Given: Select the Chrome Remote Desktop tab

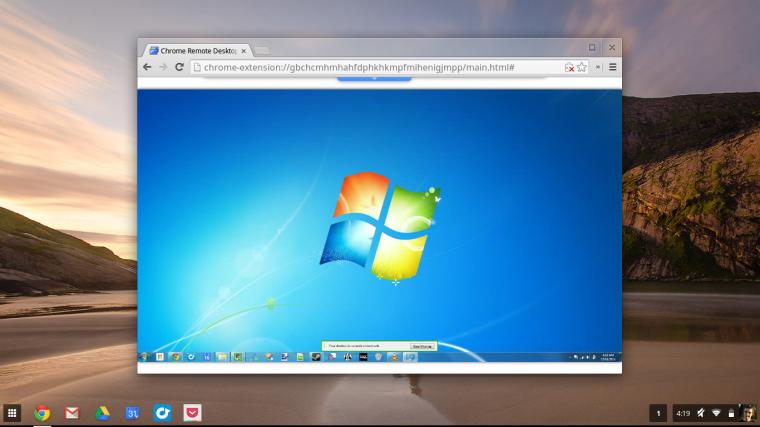Looking at the screenshot, I should 197,50.
